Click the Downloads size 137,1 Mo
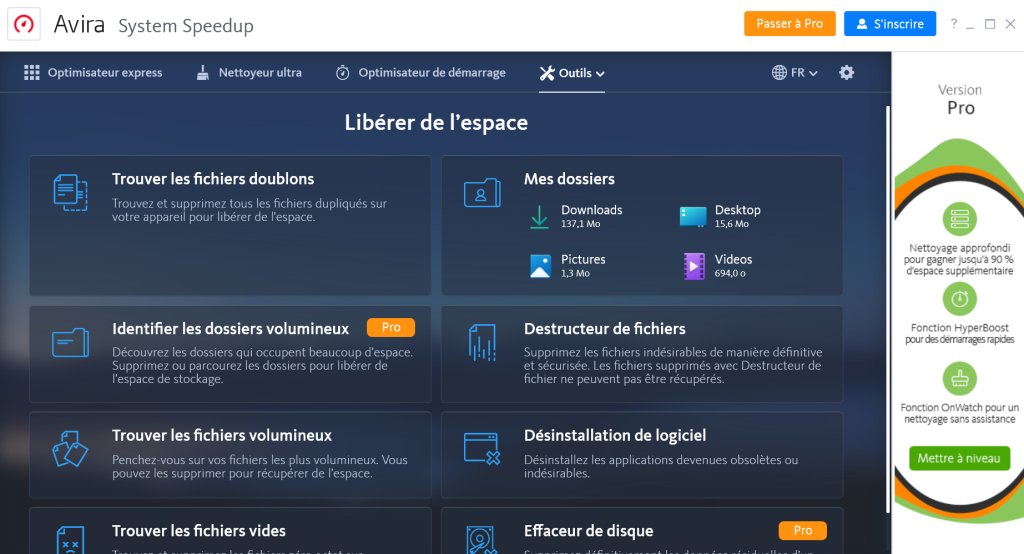This screenshot has height=554, width=1024. pos(581,224)
